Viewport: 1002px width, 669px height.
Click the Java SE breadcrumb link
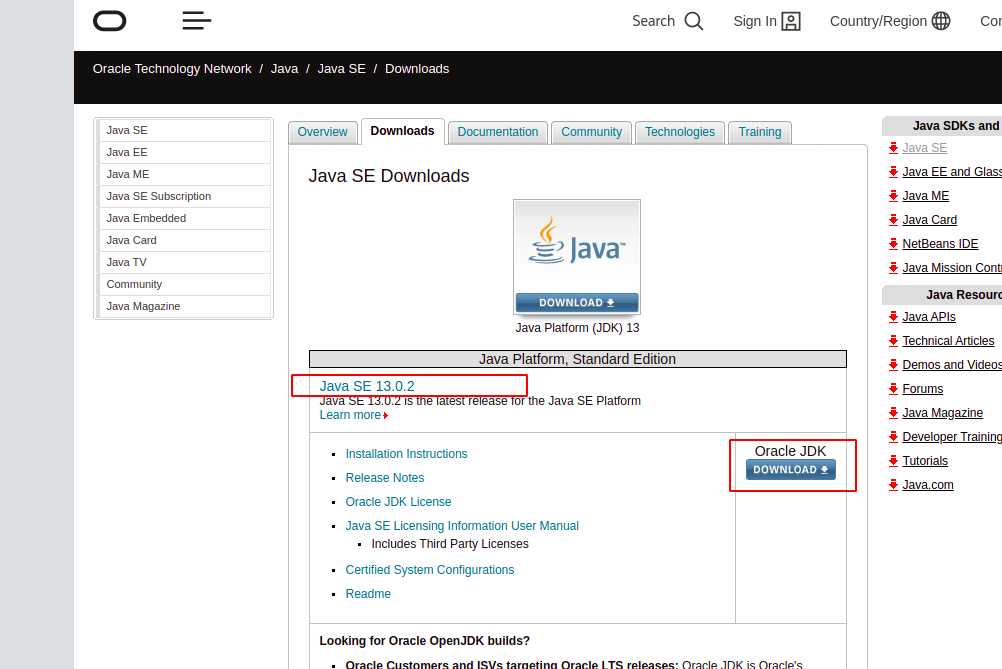[x=341, y=68]
